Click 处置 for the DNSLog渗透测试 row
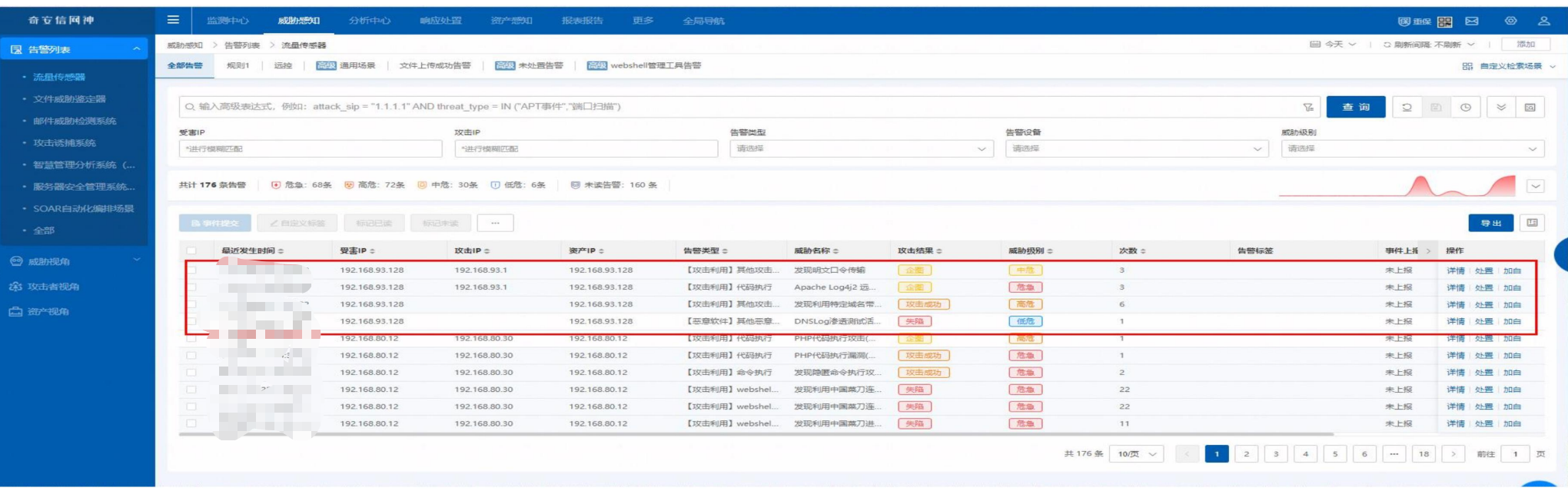Screen dimensions: 1568x491 coord(1483,322)
